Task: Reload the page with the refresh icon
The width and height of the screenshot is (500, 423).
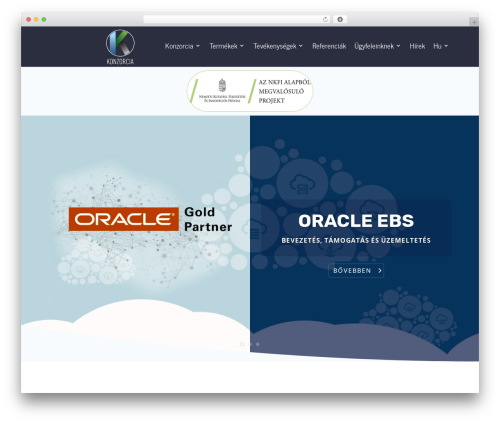Action: click(325, 20)
